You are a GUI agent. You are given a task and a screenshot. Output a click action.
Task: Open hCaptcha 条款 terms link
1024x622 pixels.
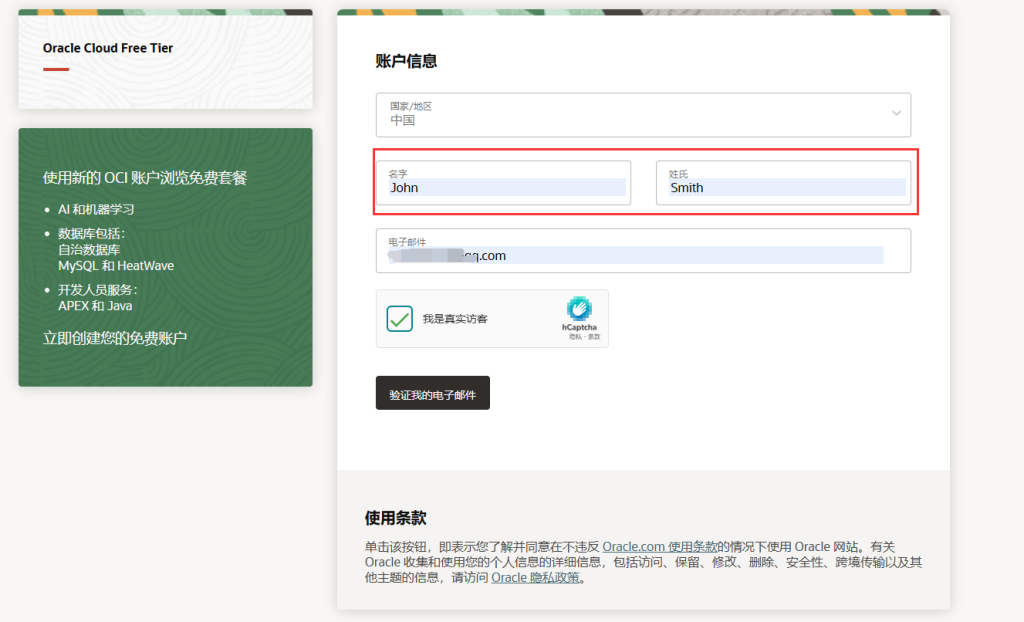coord(592,337)
